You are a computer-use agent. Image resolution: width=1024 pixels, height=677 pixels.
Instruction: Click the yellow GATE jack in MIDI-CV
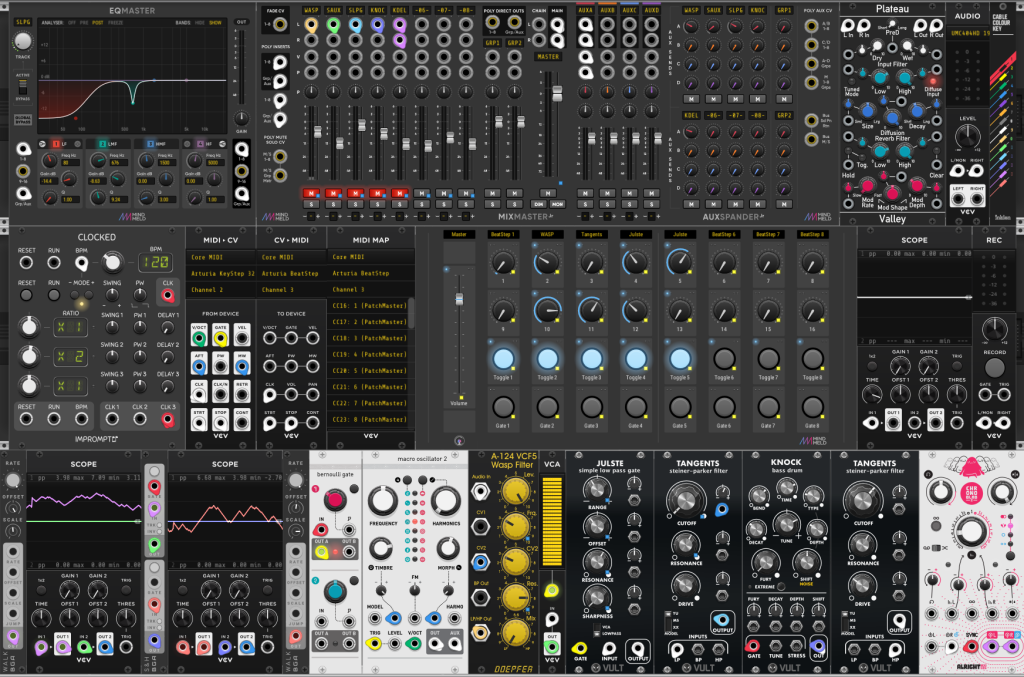coord(220,338)
